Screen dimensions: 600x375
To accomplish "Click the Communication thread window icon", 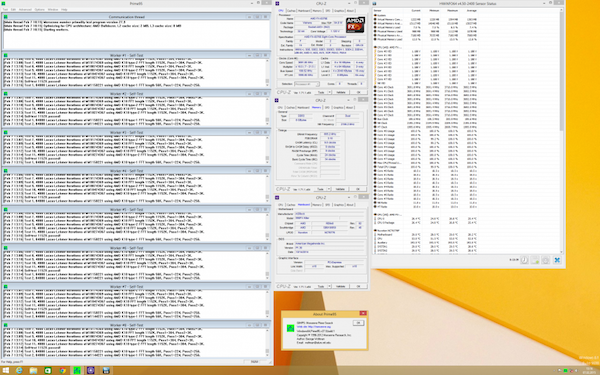I will 6,17.
